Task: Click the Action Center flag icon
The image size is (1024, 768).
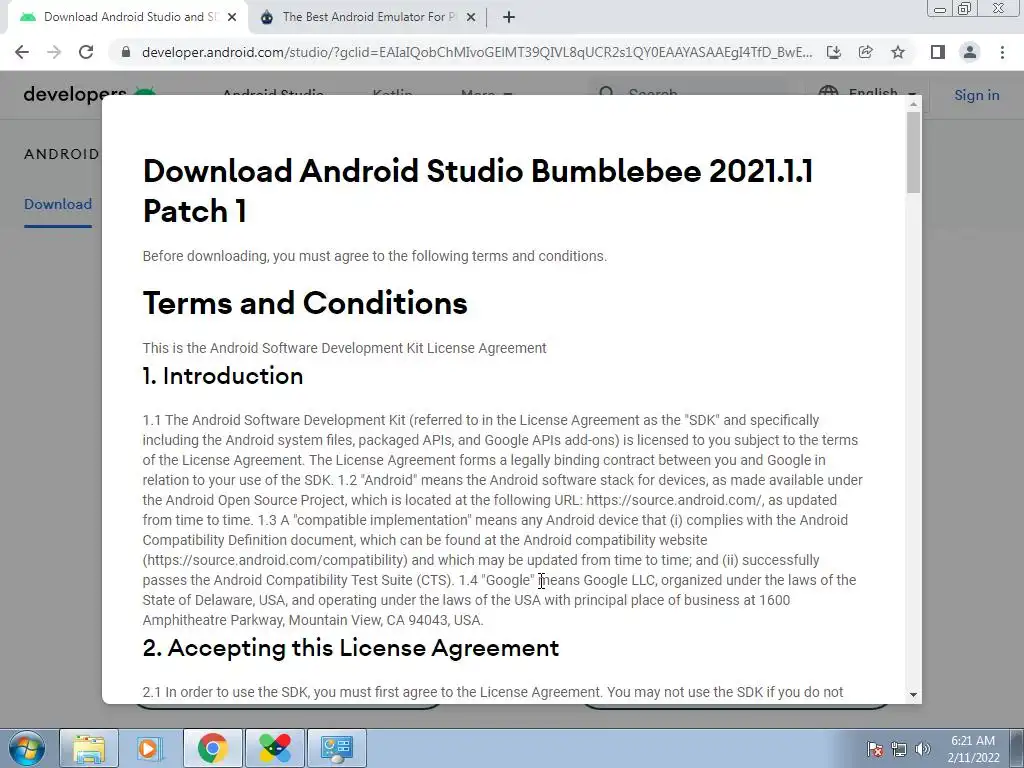Action: (874, 749)
